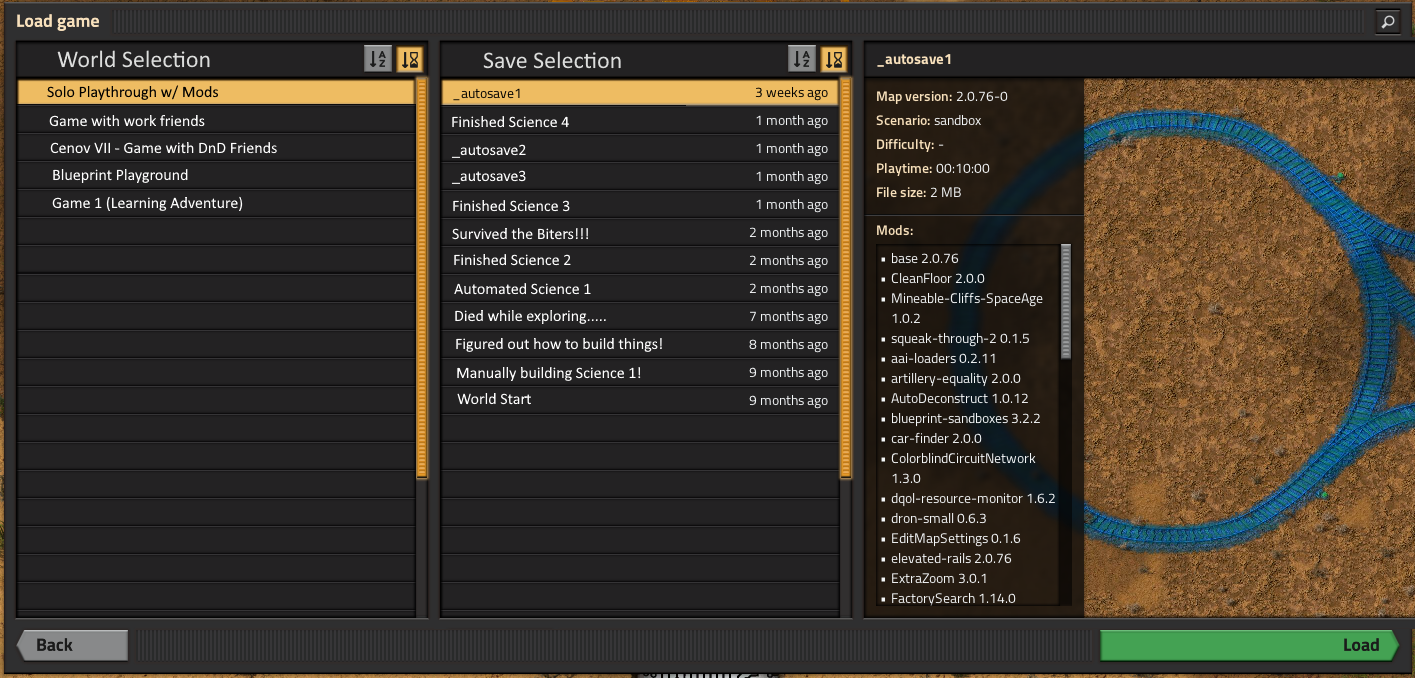Select the Finished Science 4 save
This screenshot has width=1415, height=678.
tap(640, 121)
